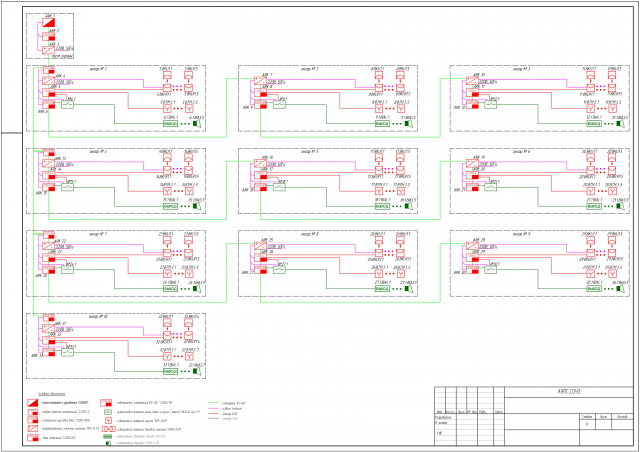Click the floor 10 green exit sign symbol
The image size is (640, 452).
170,372
